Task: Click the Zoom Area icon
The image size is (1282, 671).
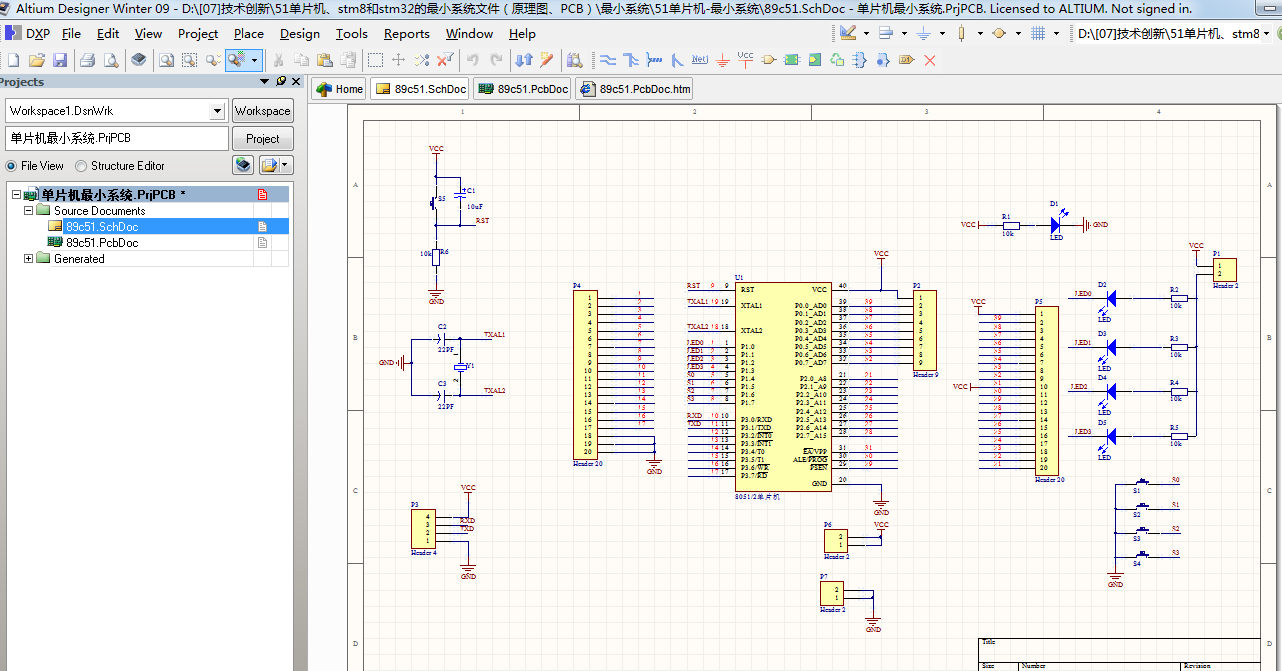Action: pyautogui.click(x=189, y=60)
